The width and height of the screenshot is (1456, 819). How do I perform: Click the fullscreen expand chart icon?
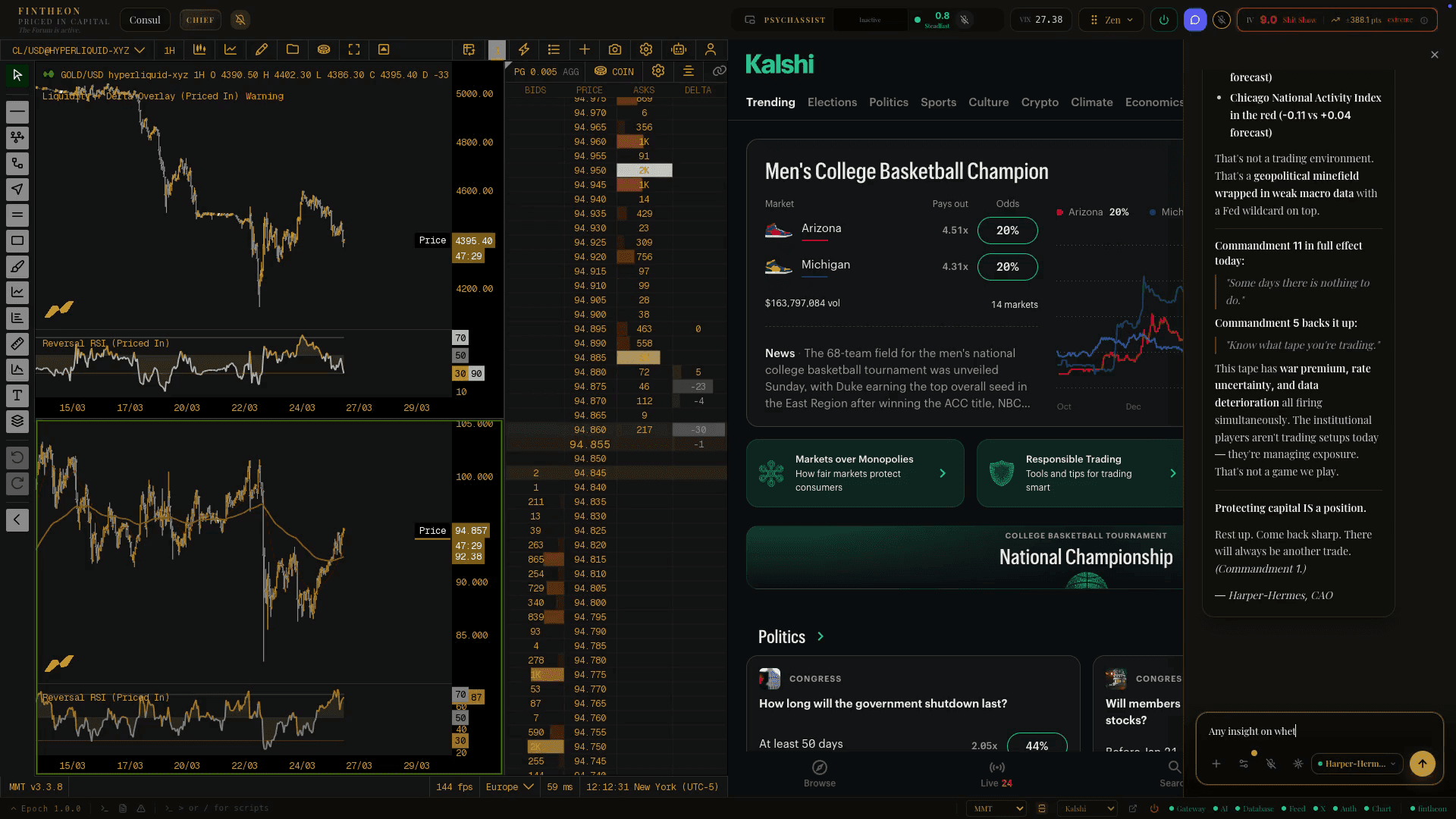click(x=354, y=50)
